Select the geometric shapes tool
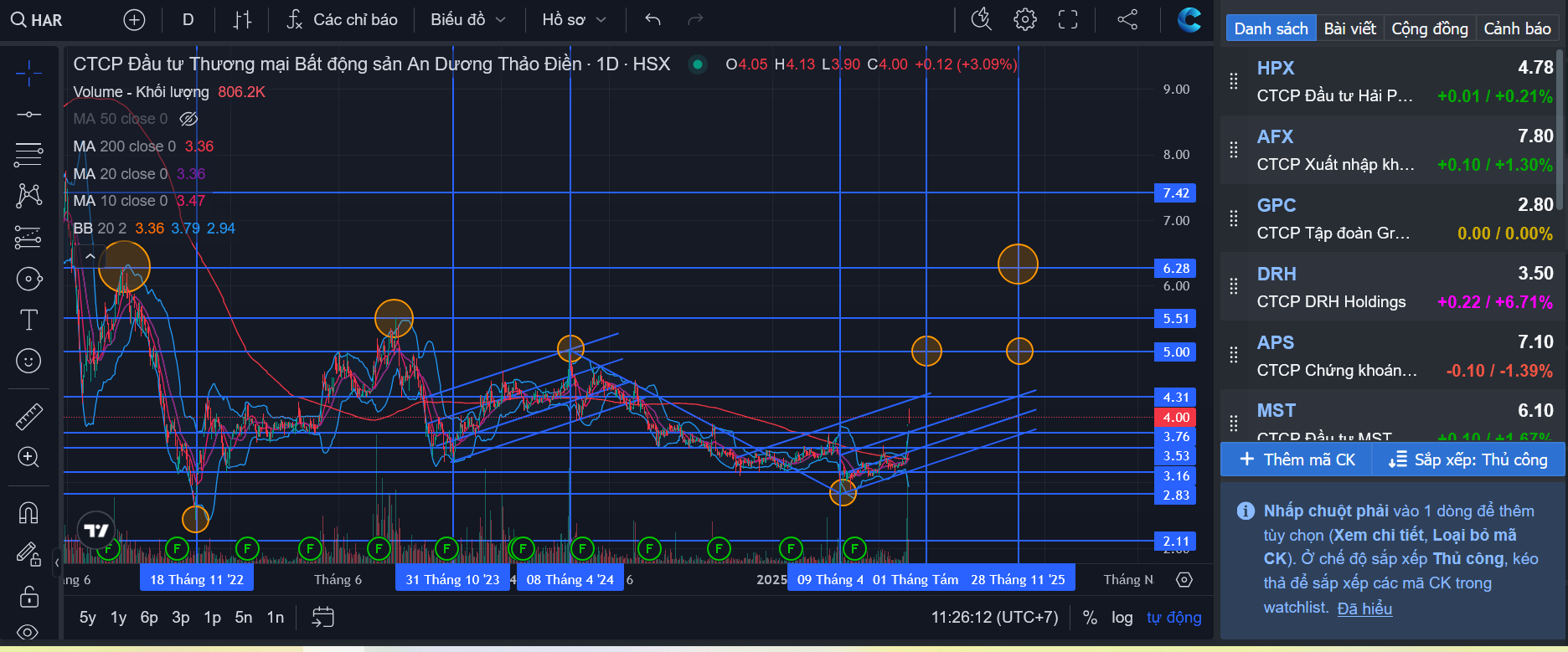This screenshot has height=652, width=1568. (28, 279)
